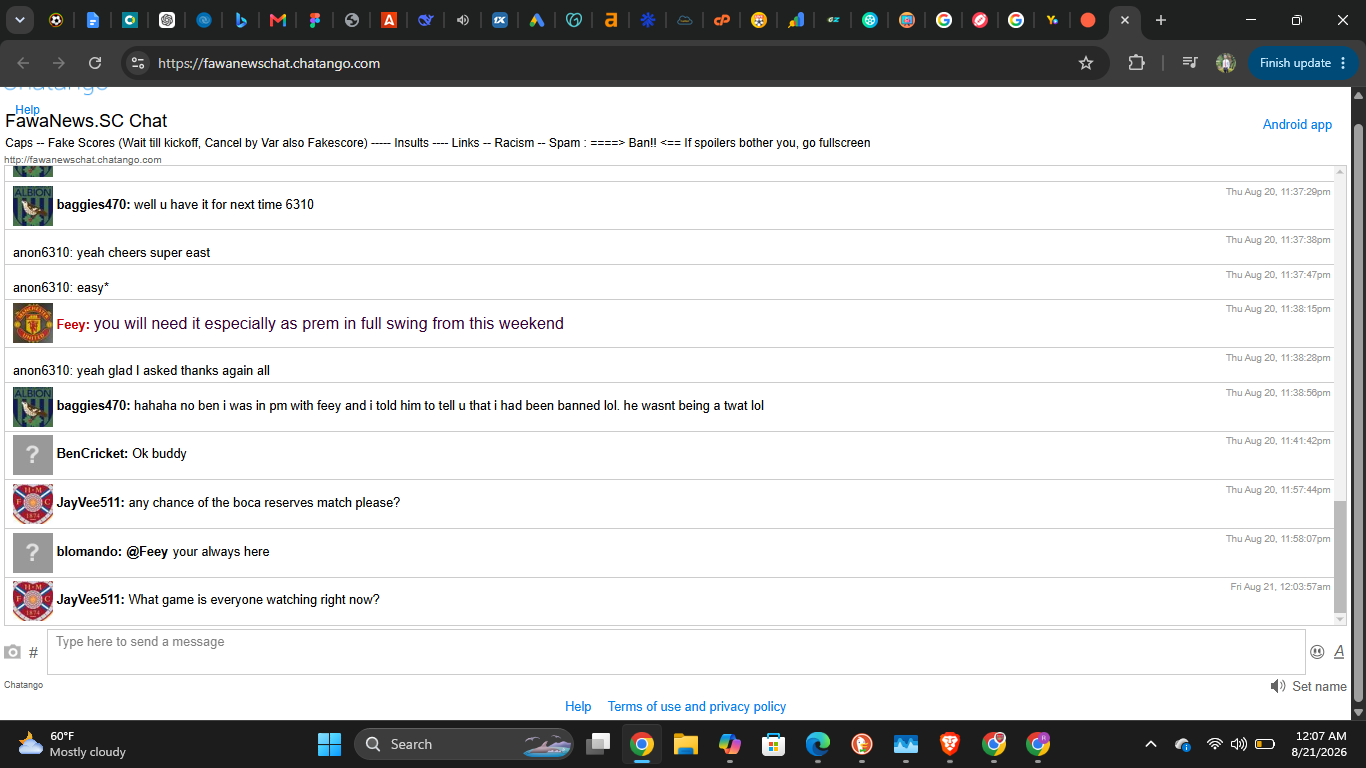The image size is (1366, 768).
Task: Click the fawanewschat.chatango.com URL under the title
Action: tap(83, 160)
